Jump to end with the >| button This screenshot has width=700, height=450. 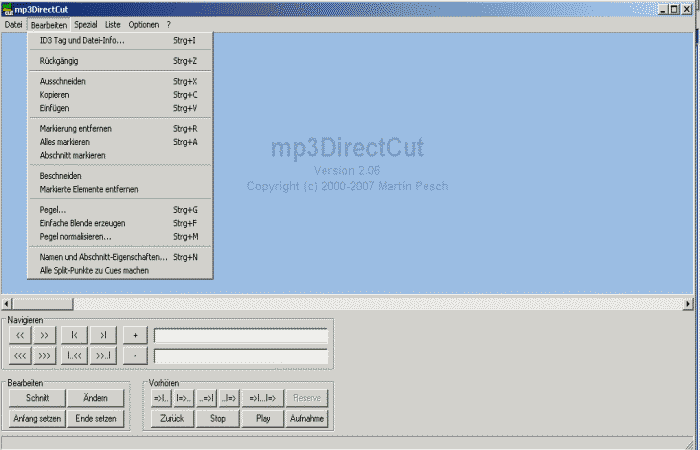[104, 335]
